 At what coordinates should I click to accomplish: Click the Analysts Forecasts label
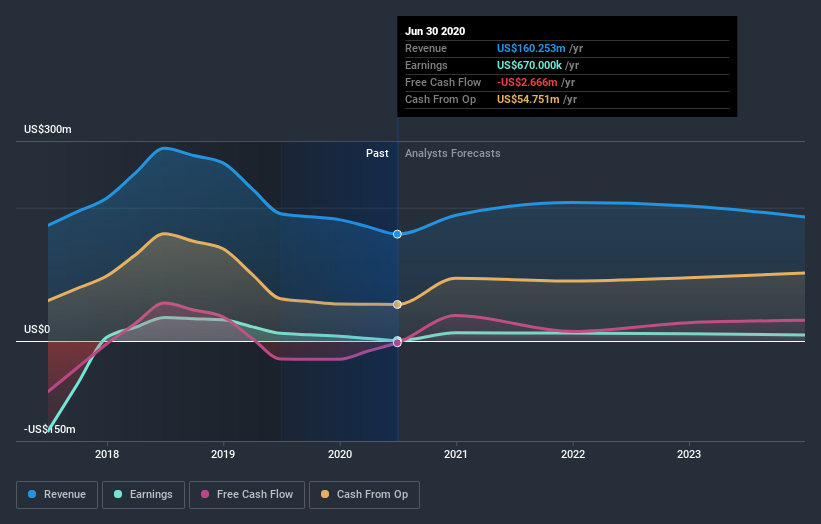click(452, 153)
